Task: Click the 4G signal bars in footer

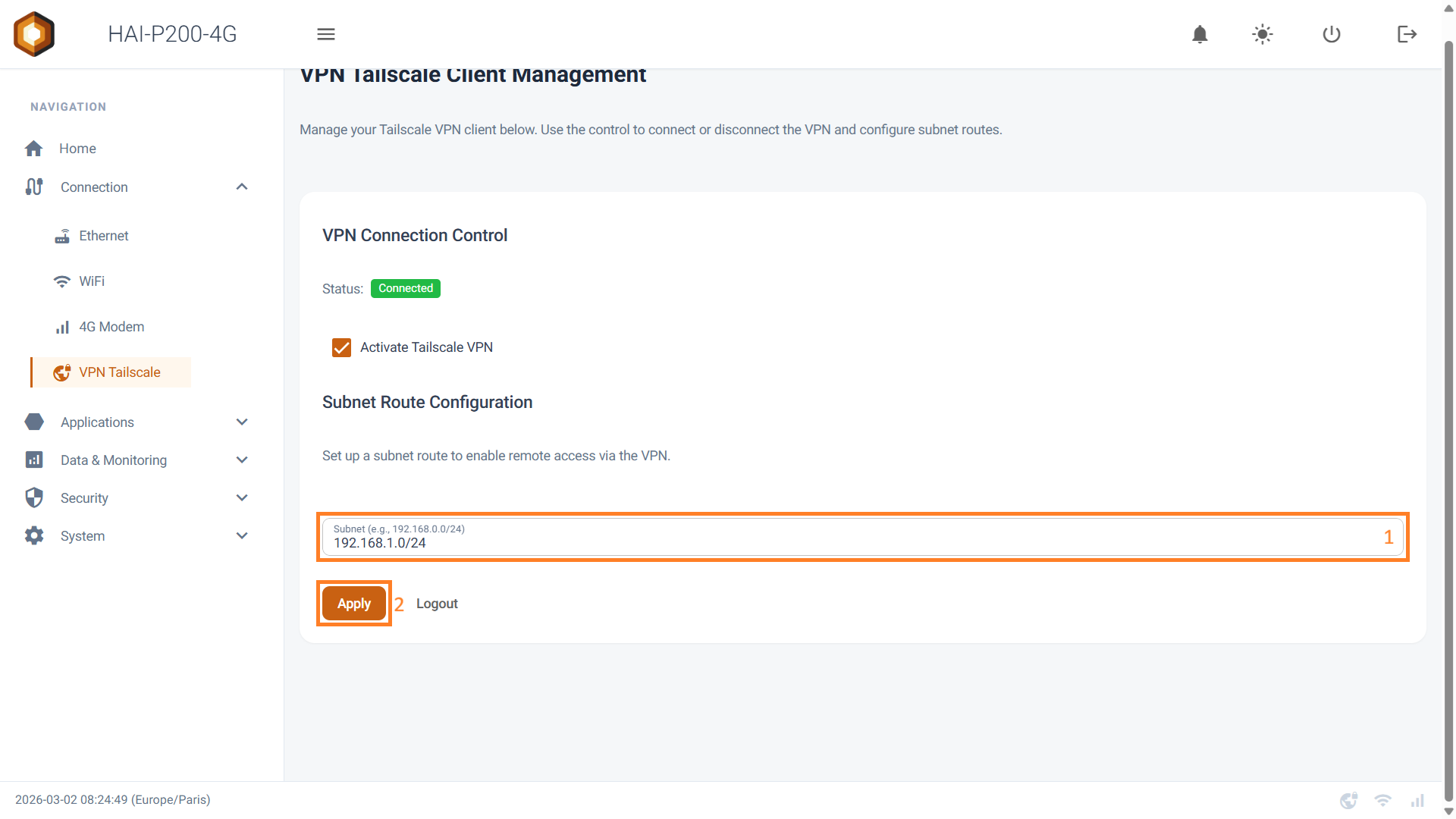Action: tap(1417, 800)
